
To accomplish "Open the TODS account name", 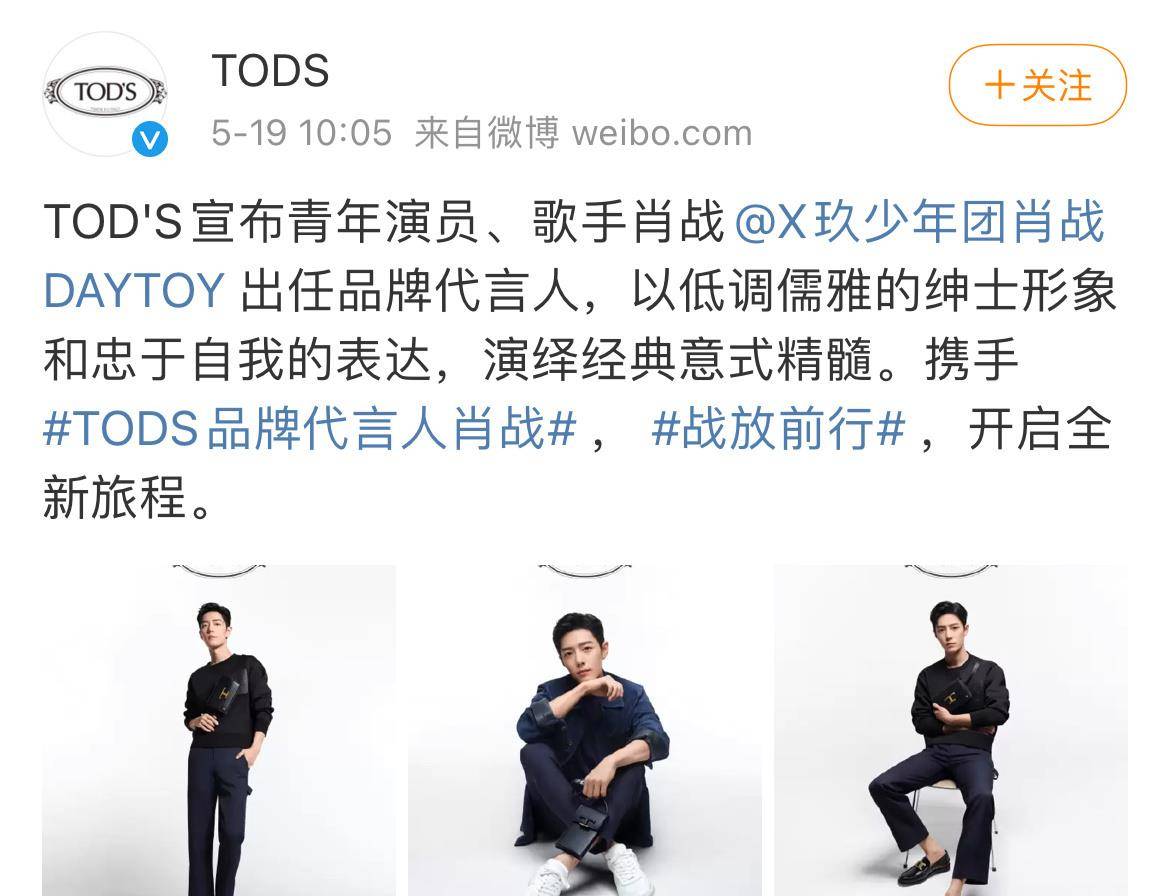I will point(270,71).
